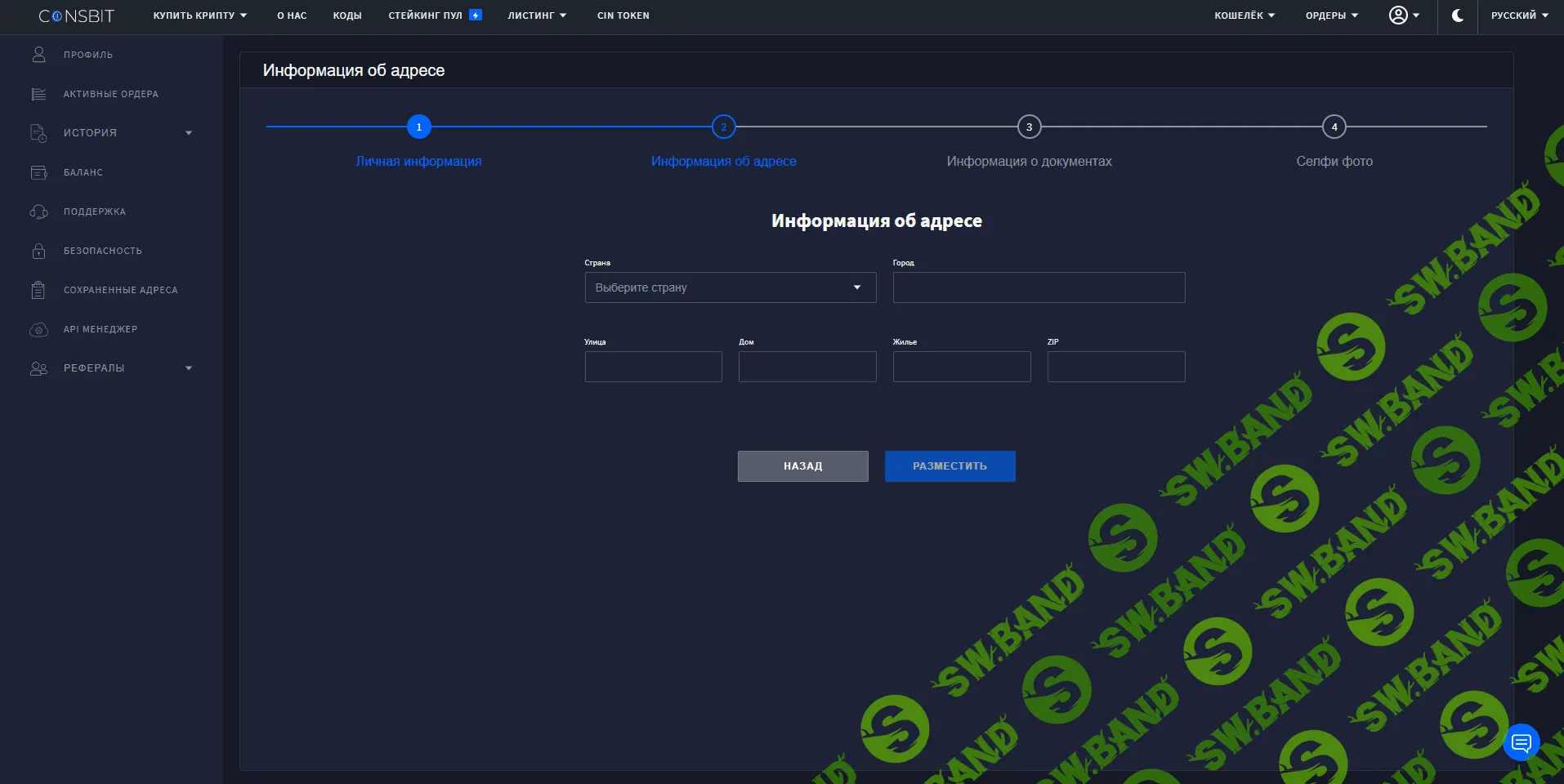Viewport: 1564px width, 784px height.
Task: Toggle dark mode with the moon icon
Action: (x=1456, y=16)
